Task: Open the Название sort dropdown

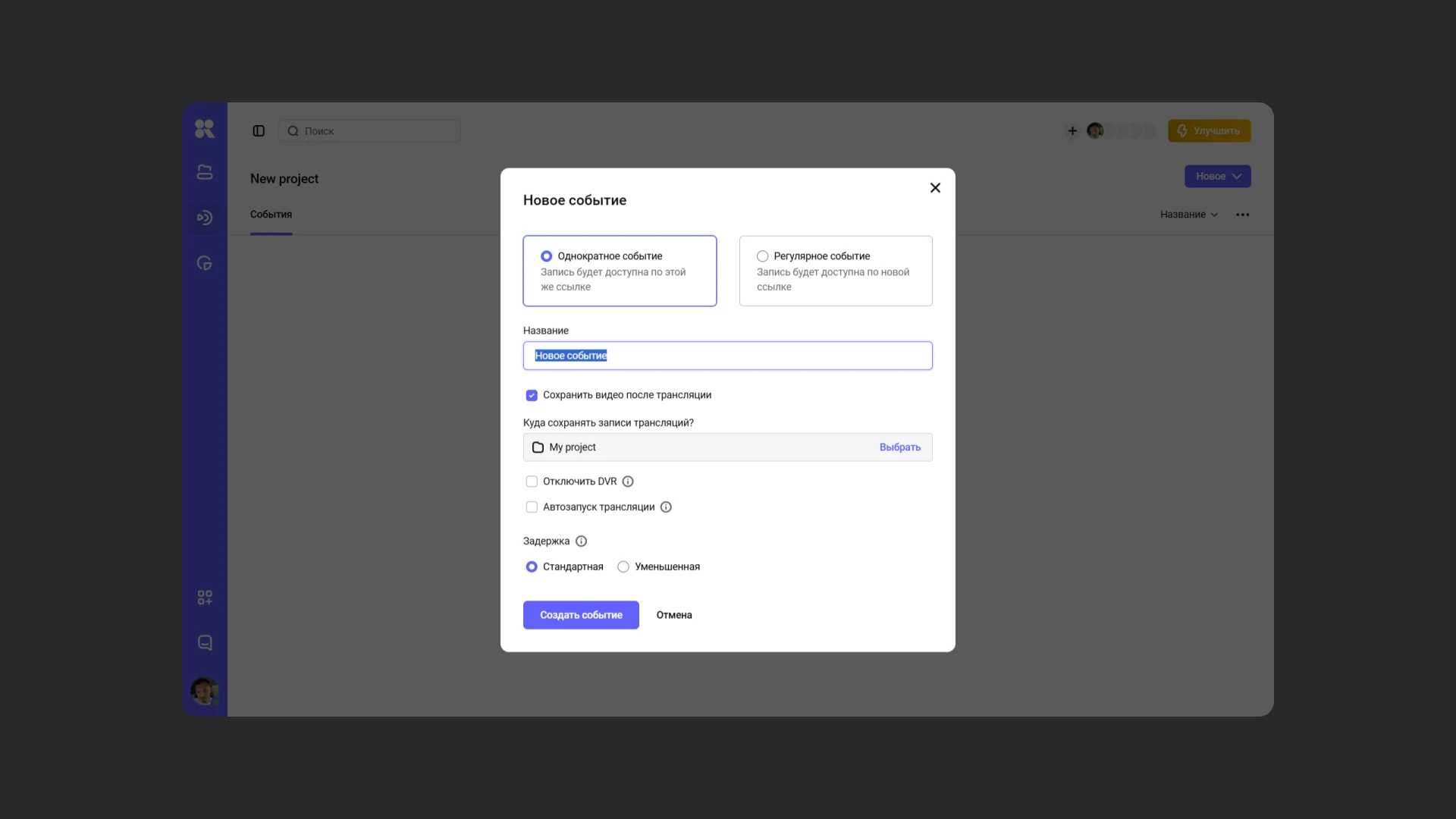Action: tap(1188, 215)
